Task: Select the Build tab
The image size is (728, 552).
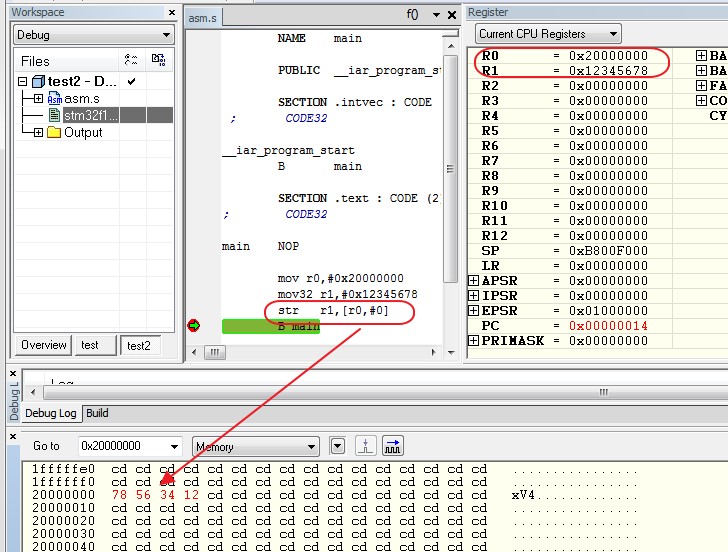Action: [x=97, y=413]
